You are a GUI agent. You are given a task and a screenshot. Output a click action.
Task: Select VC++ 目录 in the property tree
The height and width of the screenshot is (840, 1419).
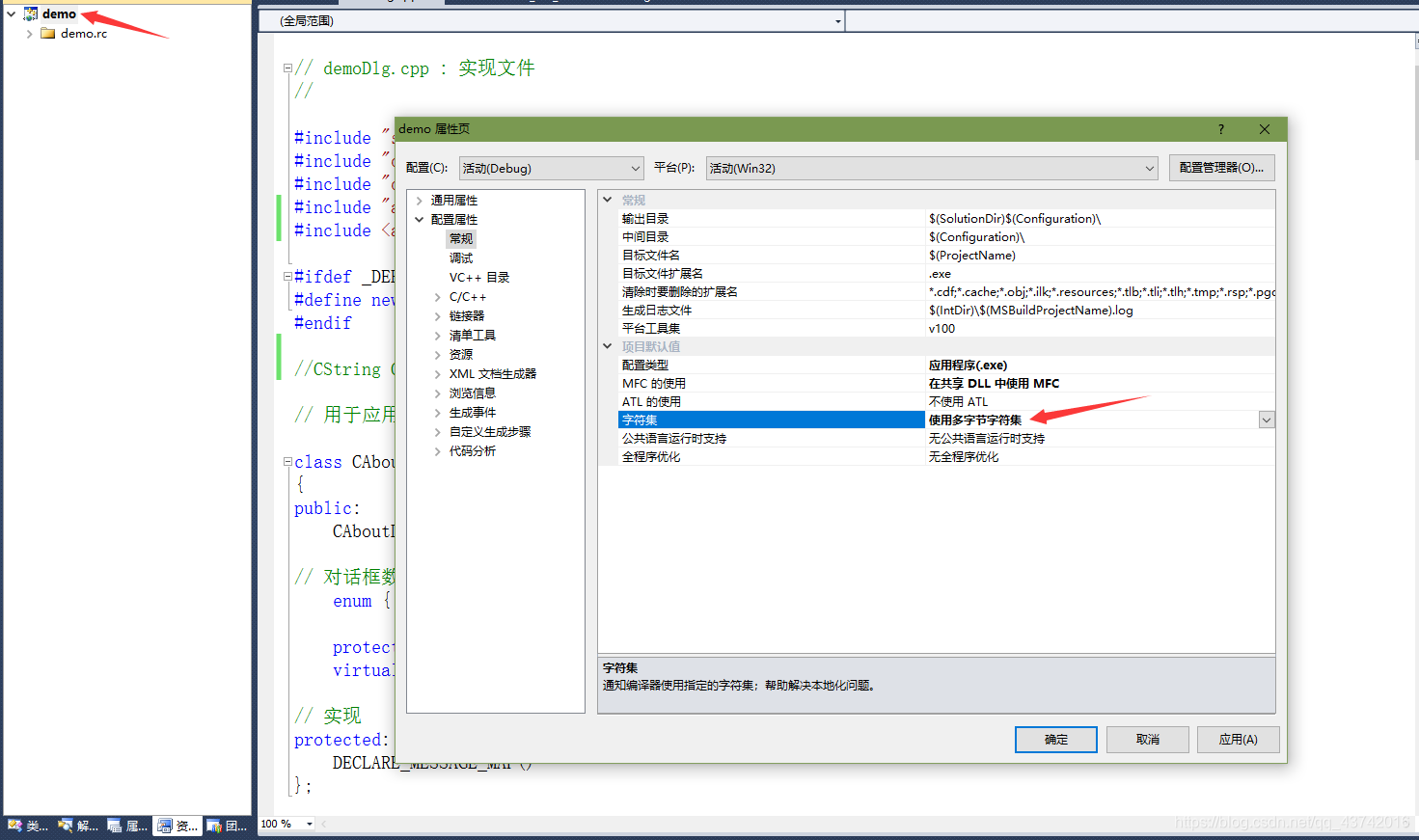[x=479, y=277]
